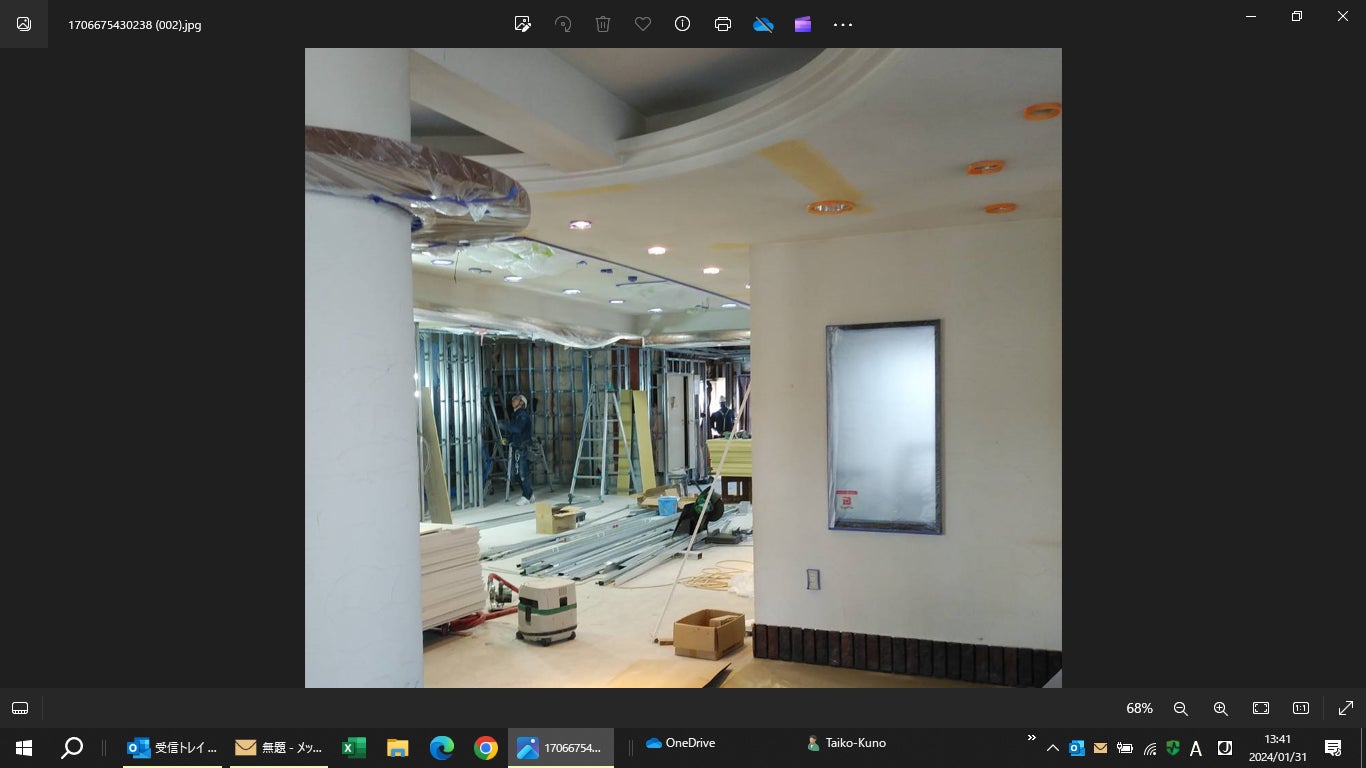Enter full screen view

coord(1345,708)
